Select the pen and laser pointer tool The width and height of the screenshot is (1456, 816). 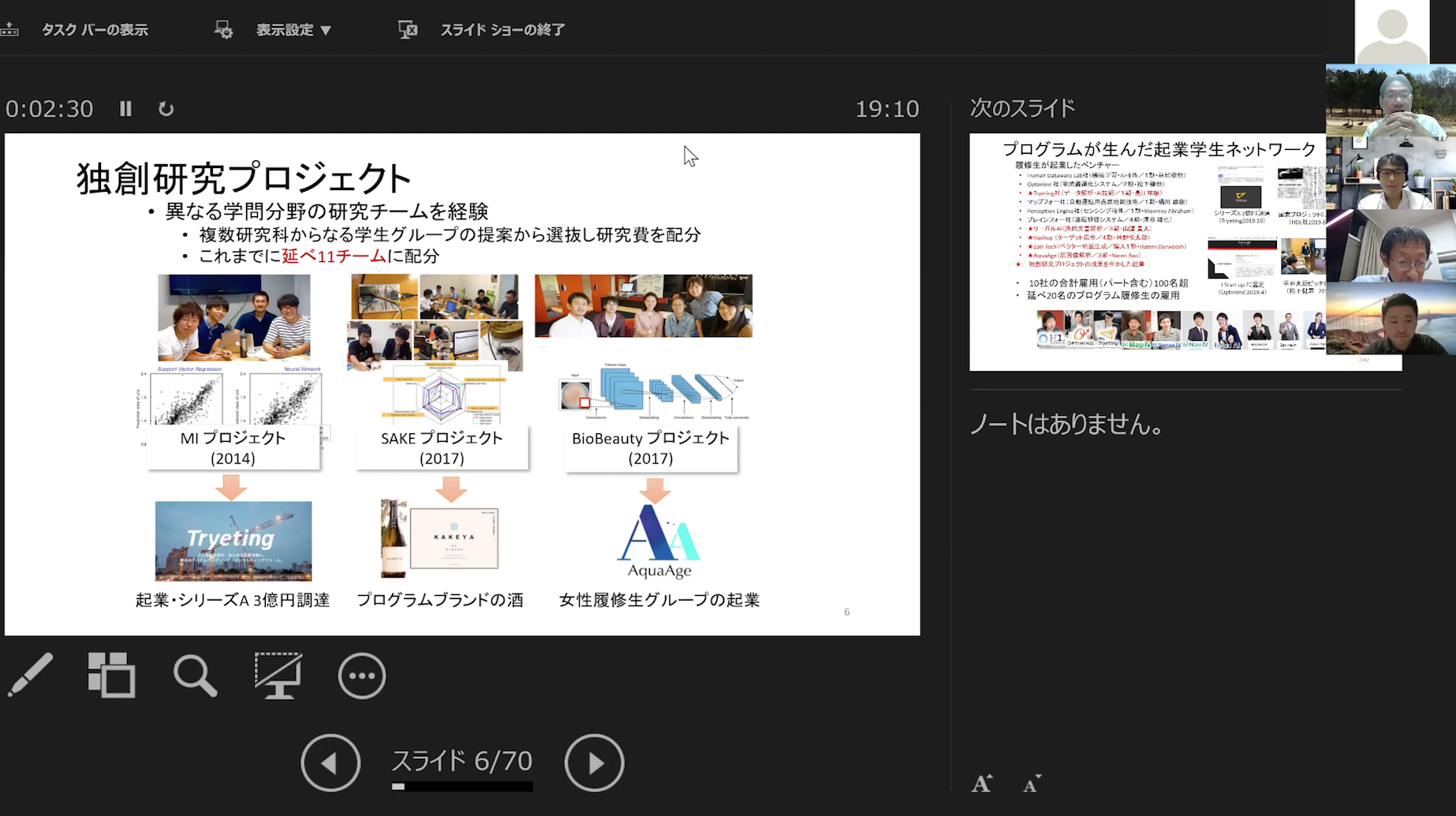(x=30, y=676)
